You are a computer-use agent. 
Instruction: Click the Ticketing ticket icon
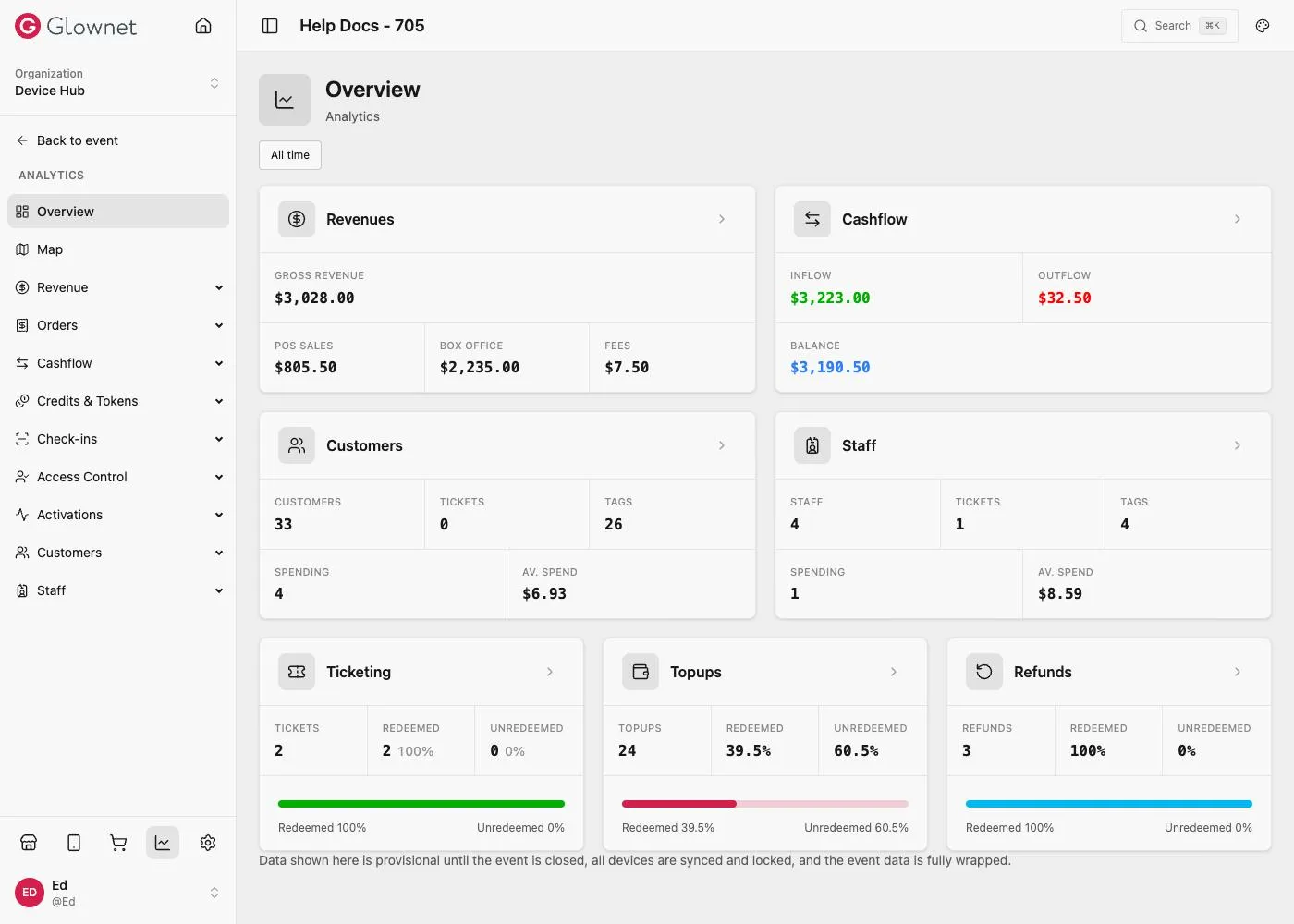click(297, 672)
